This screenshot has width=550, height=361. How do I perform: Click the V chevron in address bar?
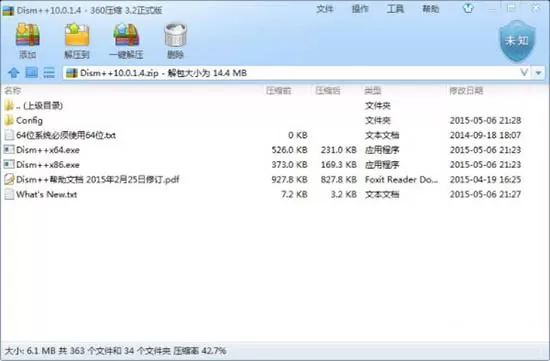click(x=524, y=73)
